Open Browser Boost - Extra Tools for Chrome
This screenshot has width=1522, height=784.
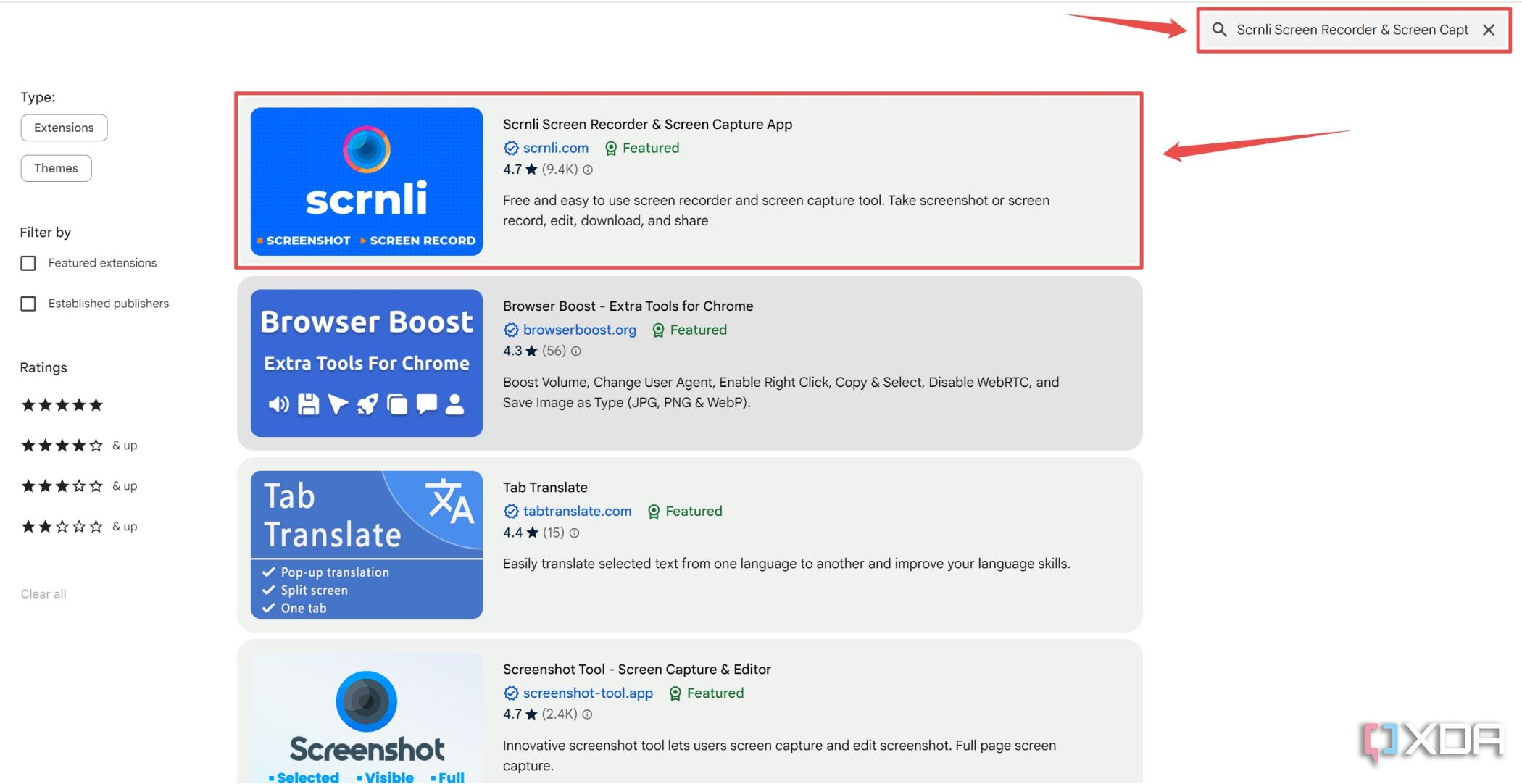[628, 306]
